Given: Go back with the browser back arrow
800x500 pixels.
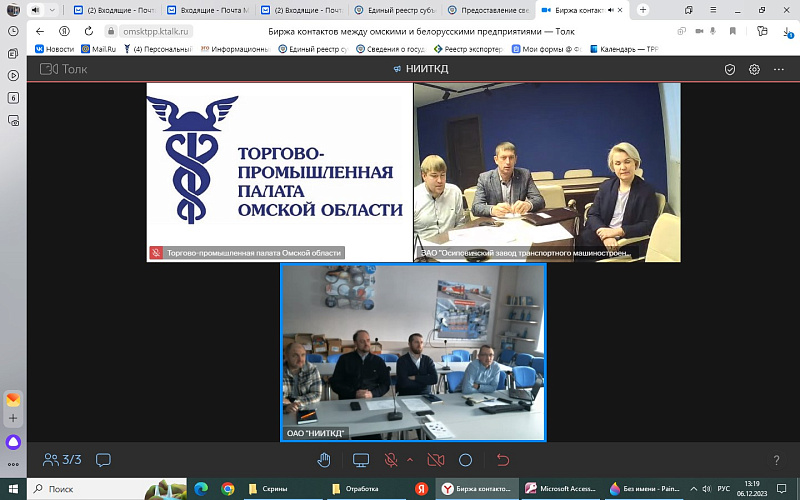Looking at the screenshot, I should 40,32.
